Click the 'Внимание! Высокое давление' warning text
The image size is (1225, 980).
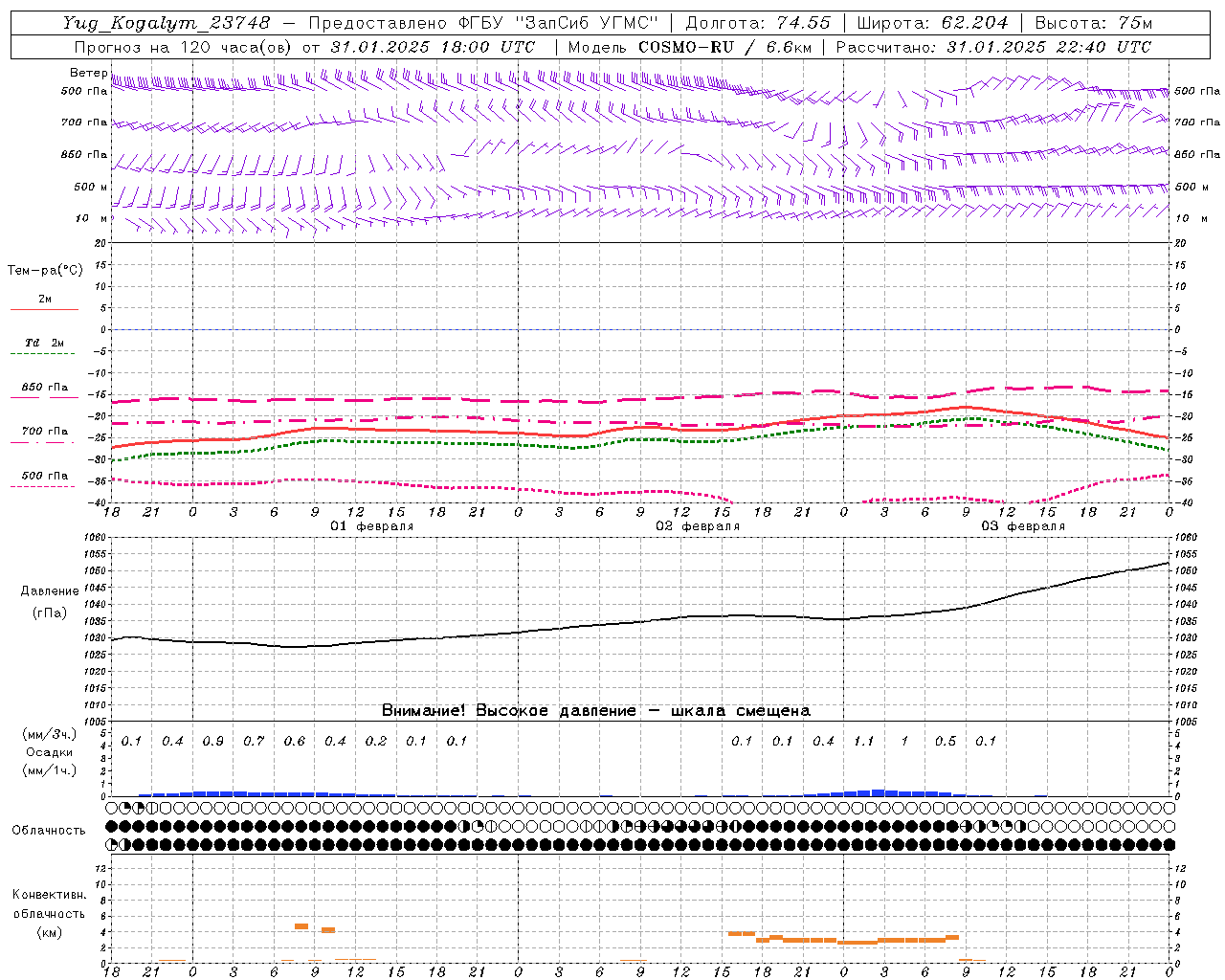[x=508, y=711]
